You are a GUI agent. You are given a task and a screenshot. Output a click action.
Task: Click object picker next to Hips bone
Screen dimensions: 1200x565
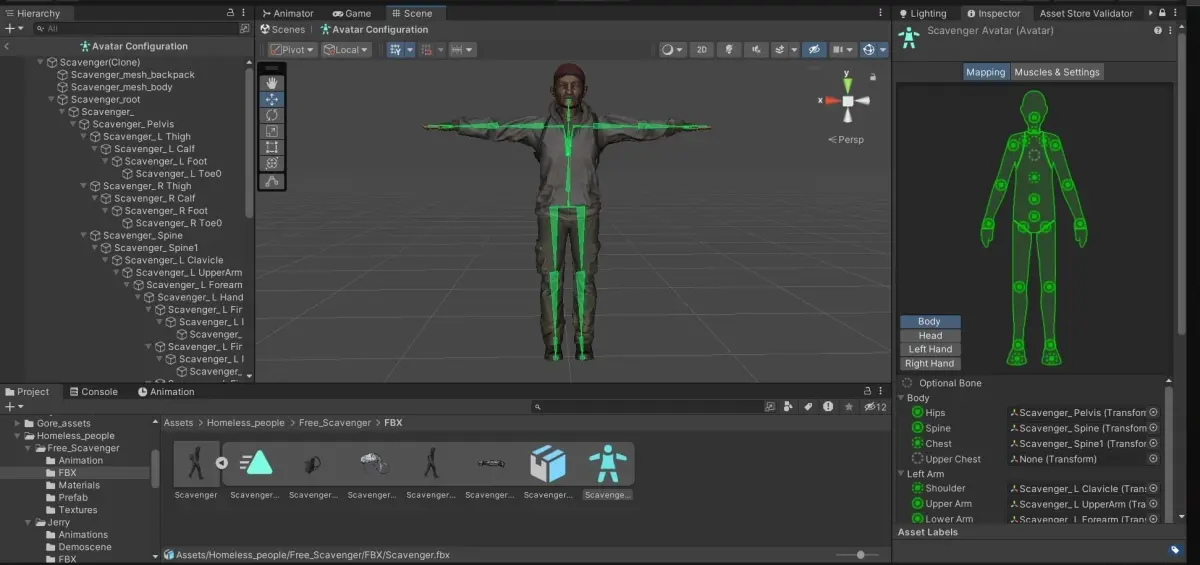1153,412
